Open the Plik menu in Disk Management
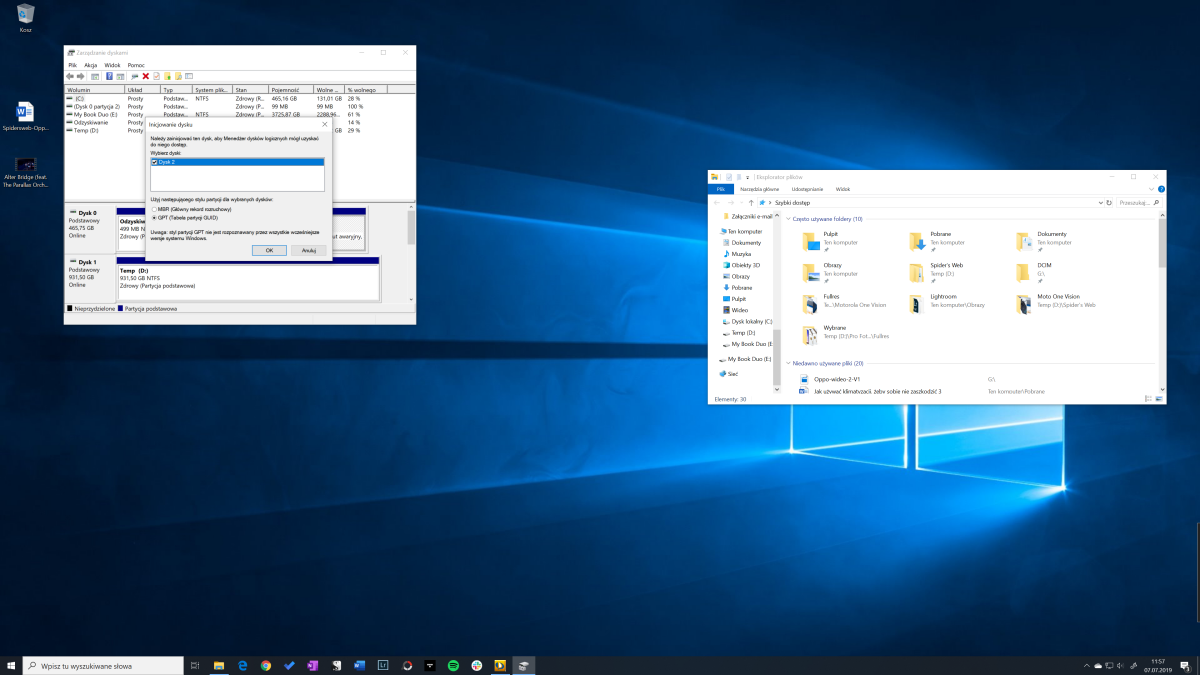The height and width of the screenshot is (675, 1200). (x=72, y=65)
